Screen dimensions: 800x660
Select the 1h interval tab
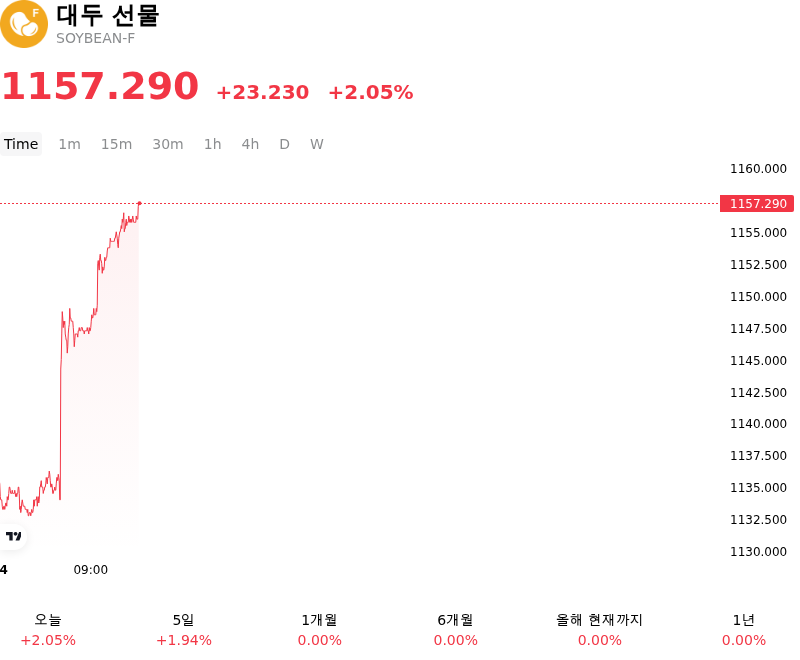[213, 144]
